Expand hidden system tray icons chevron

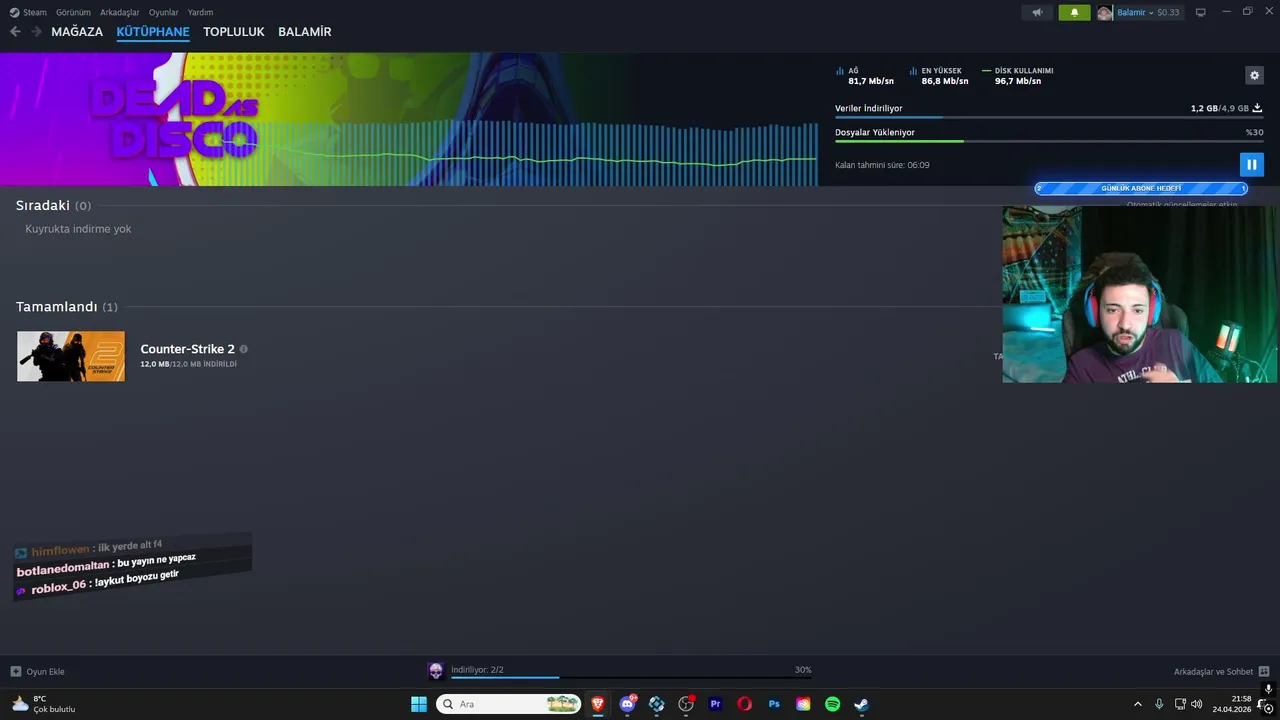click(x=1137, y=704)
